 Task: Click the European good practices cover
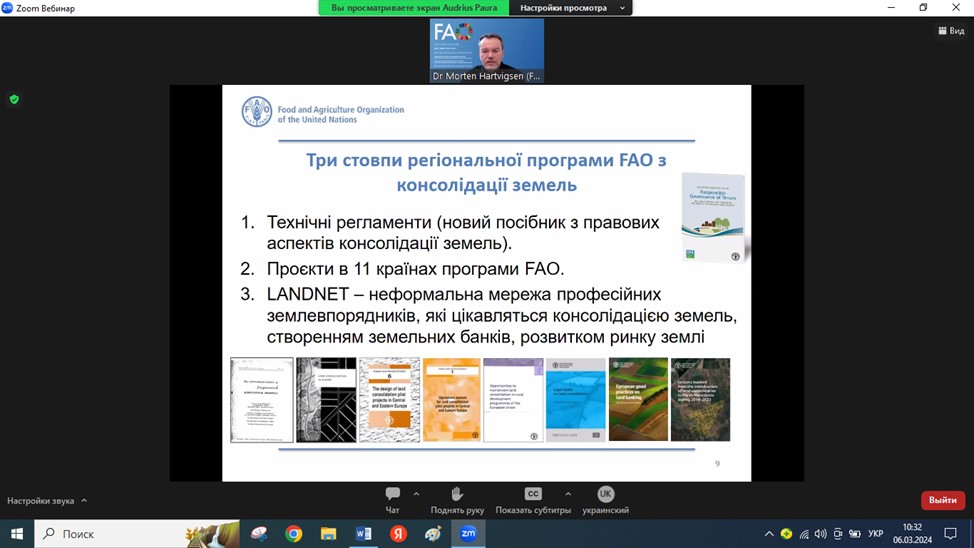pos(638,400)
